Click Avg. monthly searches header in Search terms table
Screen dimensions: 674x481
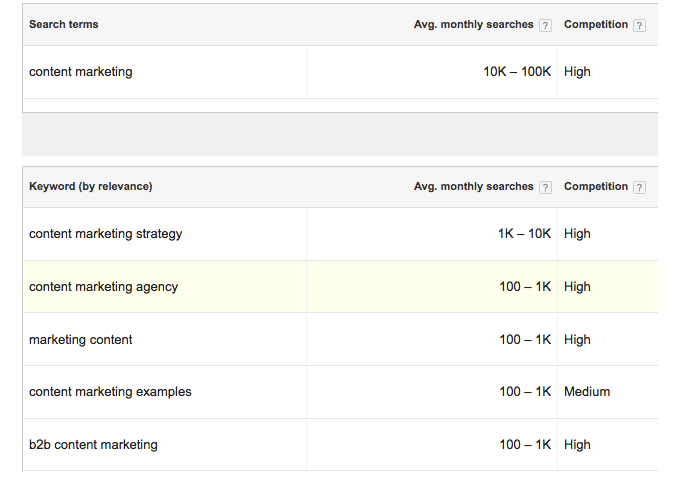click(474, 24)
